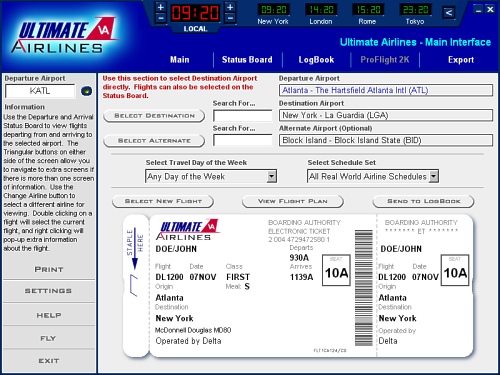Click the plus button left of local clock
Viewport: 500px width, 375px height.
[x=161, y=7]
